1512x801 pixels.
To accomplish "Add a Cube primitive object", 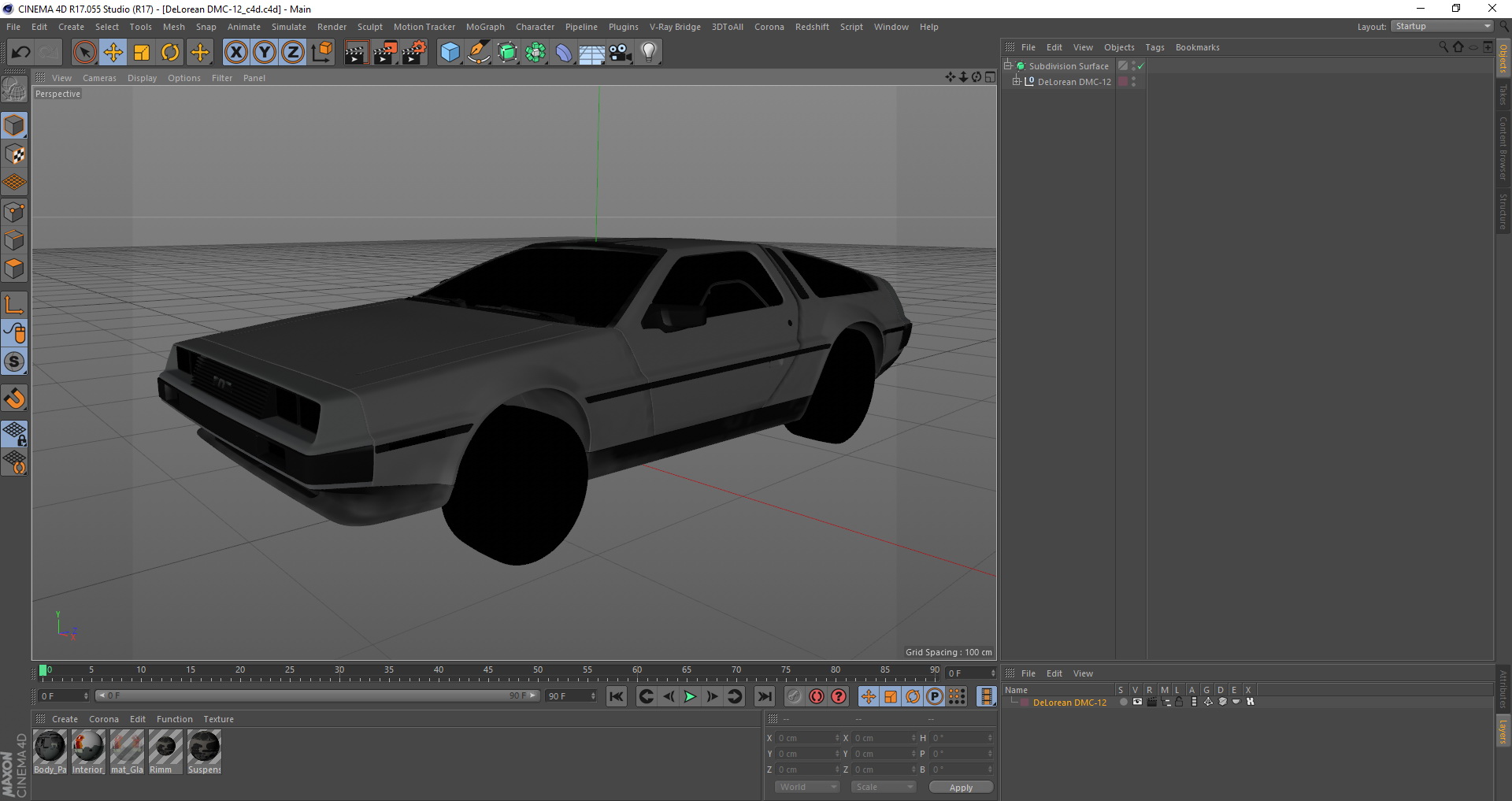I will click(x=450, y=53).
